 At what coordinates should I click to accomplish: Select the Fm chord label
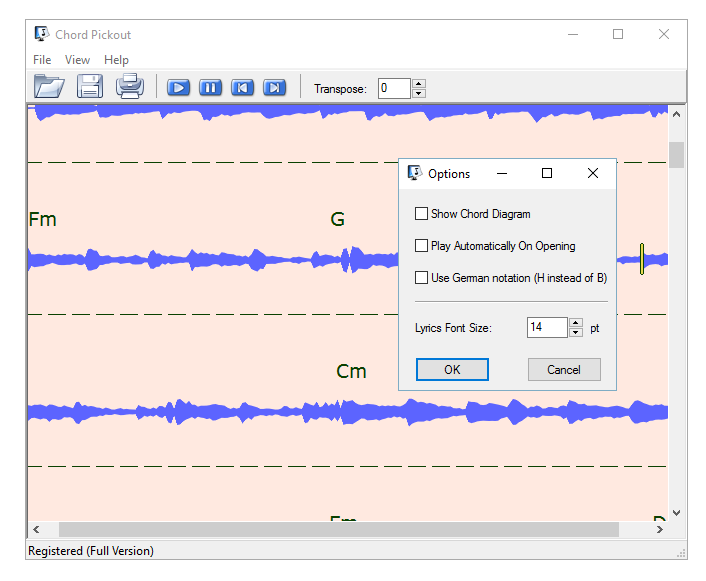point(42,219)
